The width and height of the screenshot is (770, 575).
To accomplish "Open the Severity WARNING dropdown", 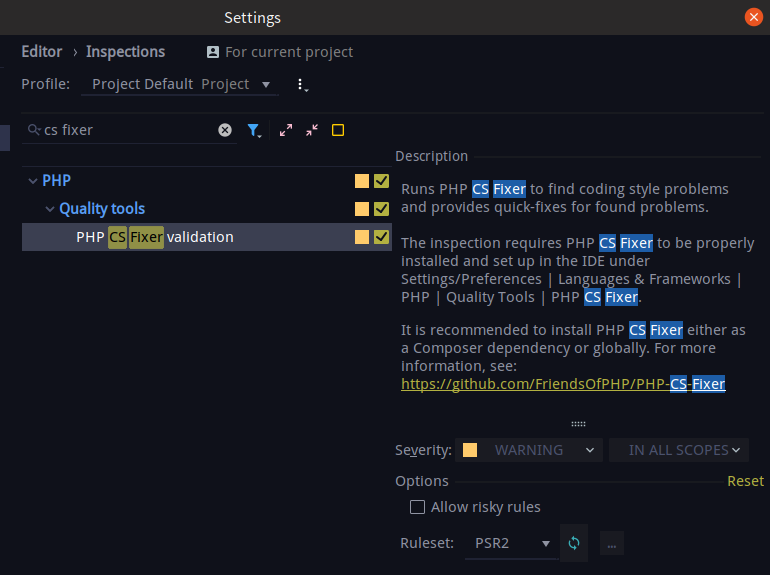I will [x=529, y=450].
